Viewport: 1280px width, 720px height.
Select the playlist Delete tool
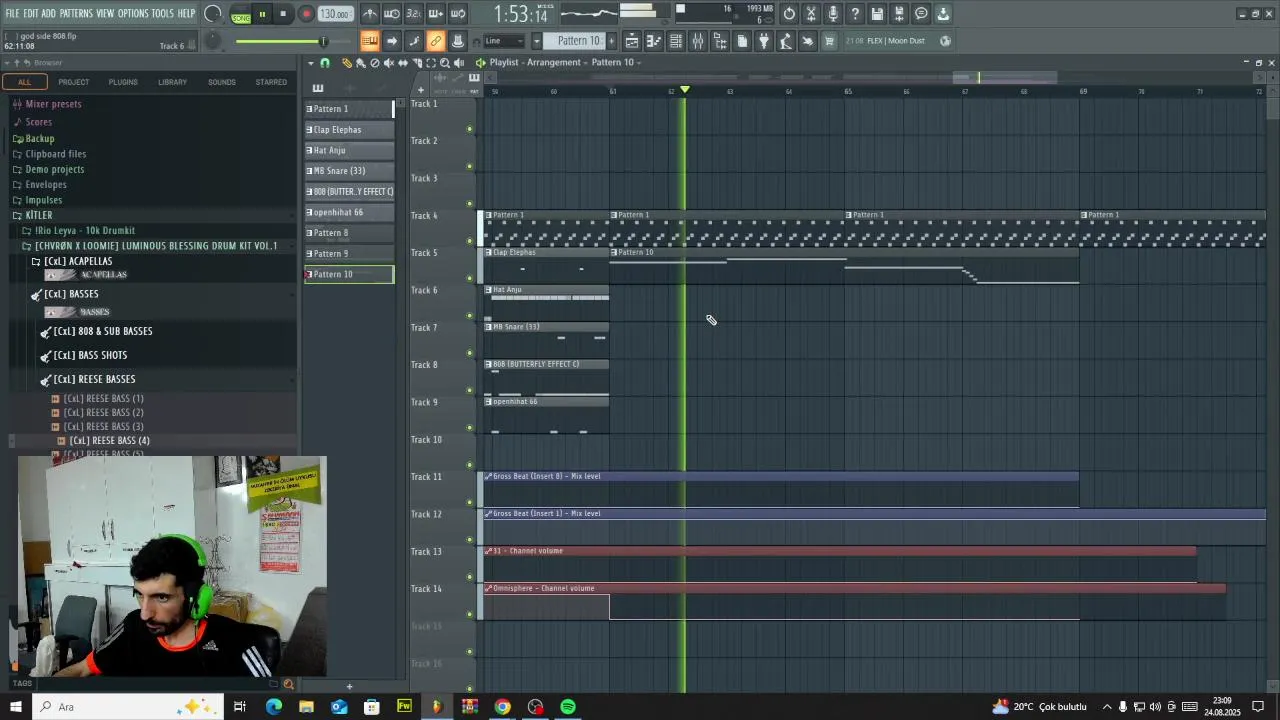tap(375, 63)
